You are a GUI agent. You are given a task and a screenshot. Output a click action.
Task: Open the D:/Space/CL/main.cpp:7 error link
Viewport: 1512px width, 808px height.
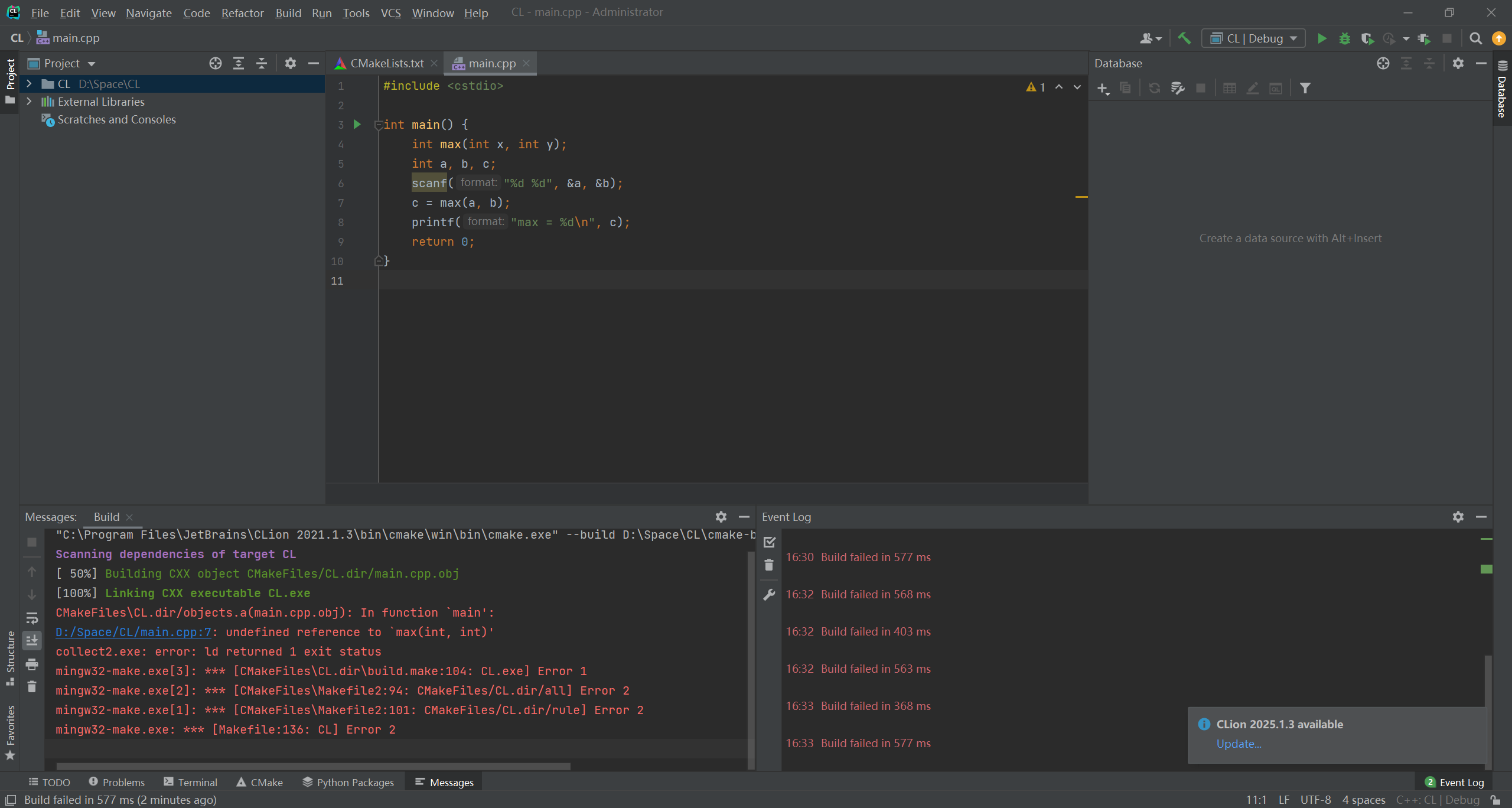click(133, 632)
